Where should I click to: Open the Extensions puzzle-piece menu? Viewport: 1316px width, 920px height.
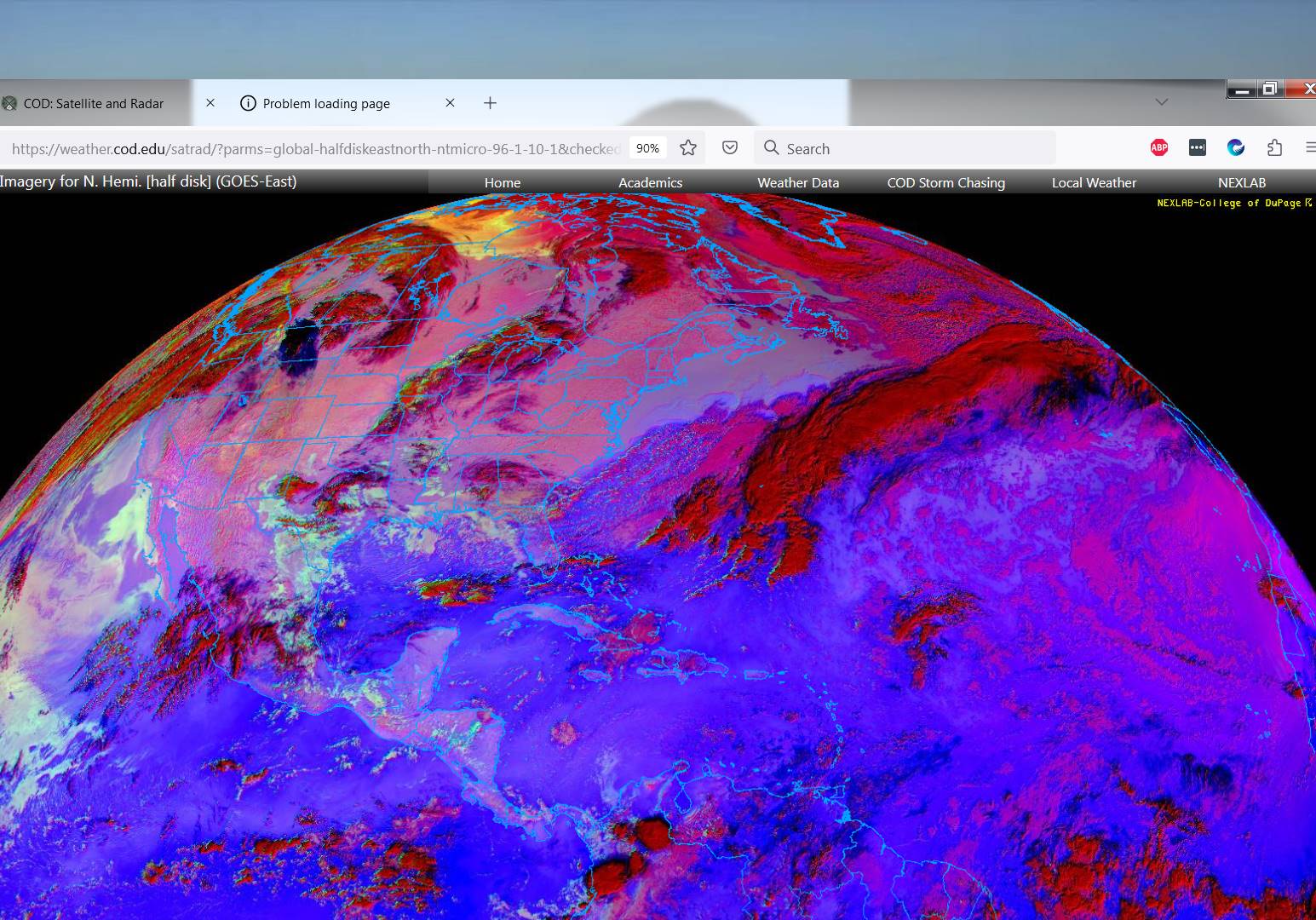[1274, 148]
